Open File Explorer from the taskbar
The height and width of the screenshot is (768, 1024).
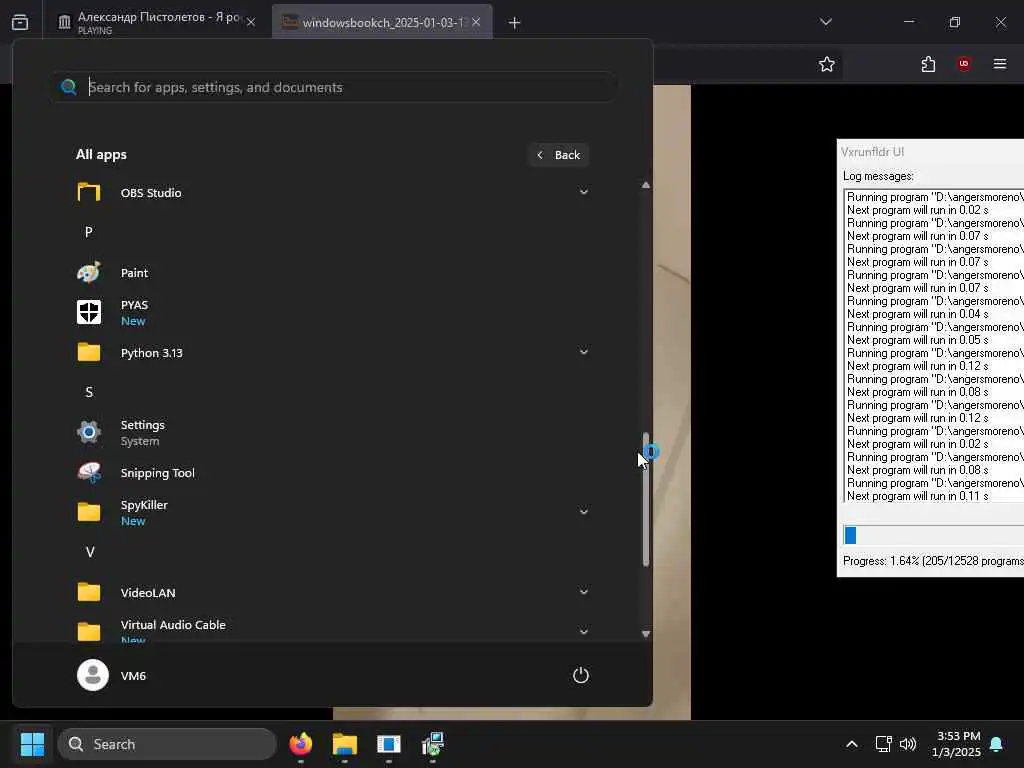tap(344, 744)
